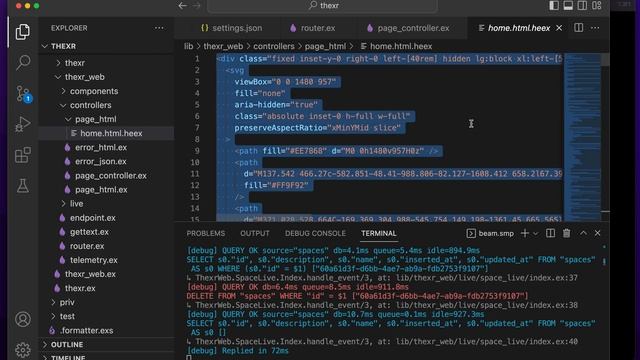Open editor more actions ellipsis
The image size is (640, 360).
pyautogui.click(x=595, y=28)
